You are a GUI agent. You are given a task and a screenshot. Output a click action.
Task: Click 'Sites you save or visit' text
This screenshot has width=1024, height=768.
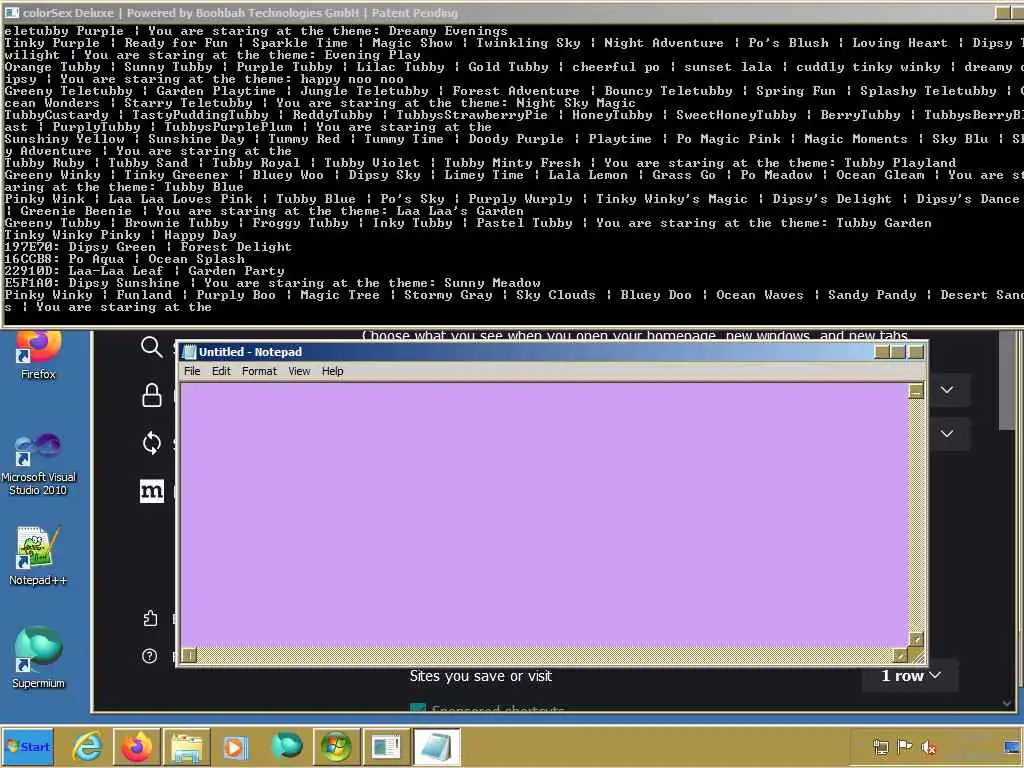coord(481,676)
